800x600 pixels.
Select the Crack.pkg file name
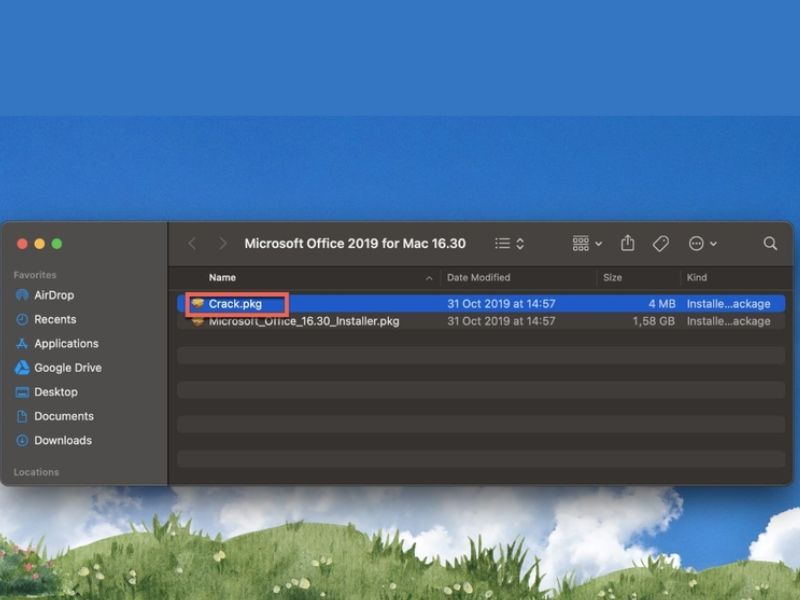[235, 304]
